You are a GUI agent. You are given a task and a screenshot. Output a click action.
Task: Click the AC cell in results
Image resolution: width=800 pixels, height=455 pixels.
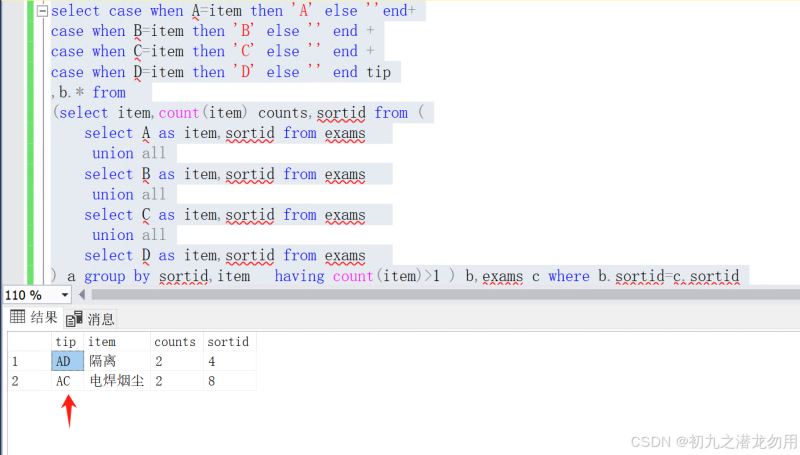pos(66,381)
